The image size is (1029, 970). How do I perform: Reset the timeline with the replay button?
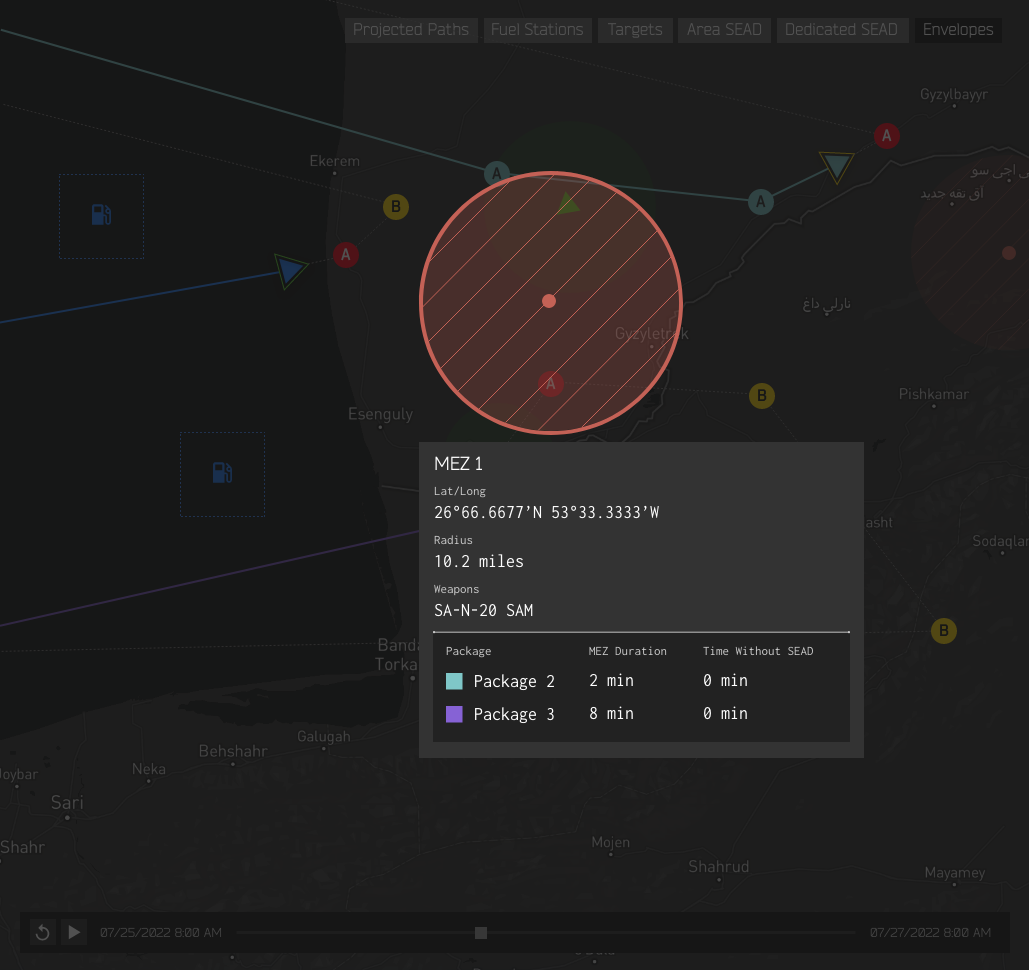(43, 932)
